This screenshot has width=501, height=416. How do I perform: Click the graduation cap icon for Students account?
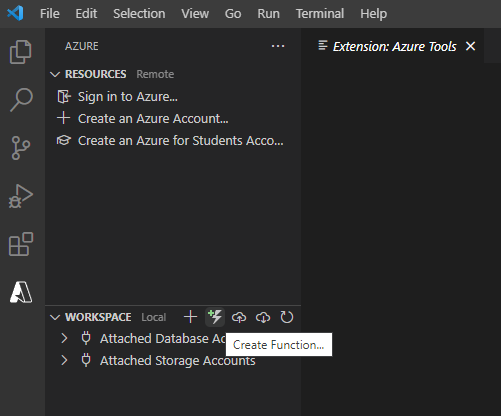pyautogui.click(x=64, y=140)
